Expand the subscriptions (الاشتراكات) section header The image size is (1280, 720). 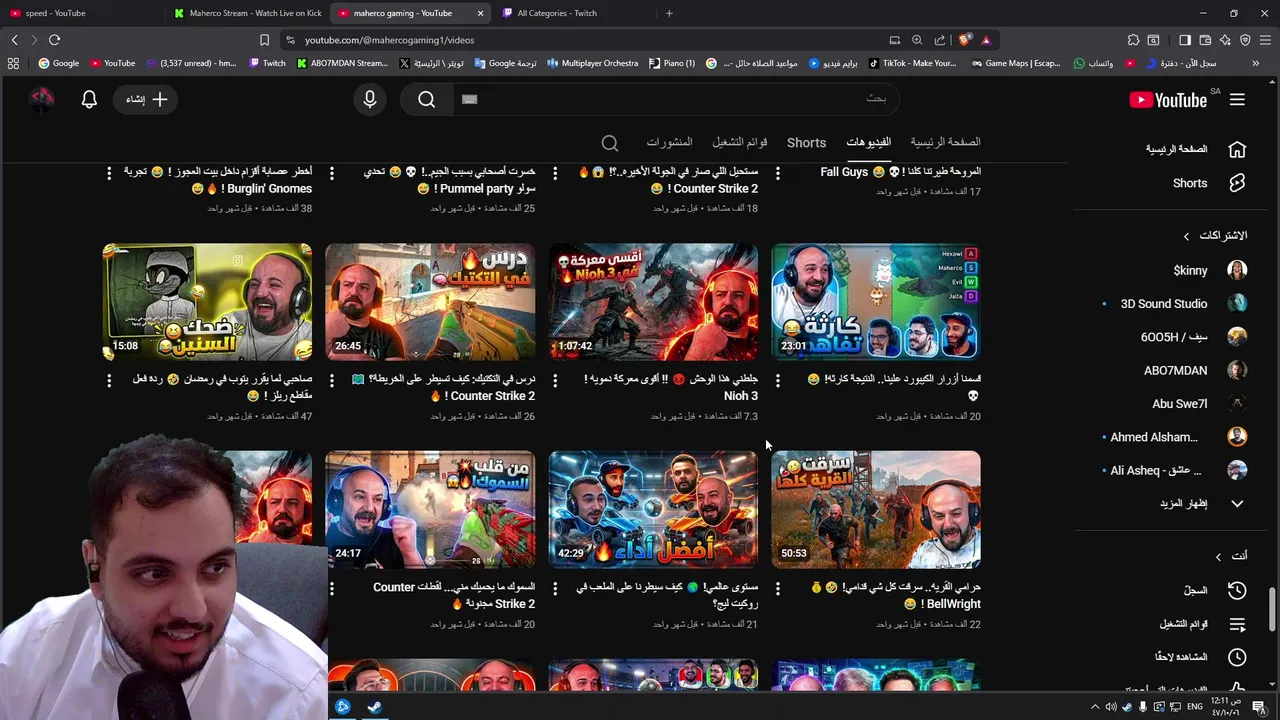pos(1216,236)
